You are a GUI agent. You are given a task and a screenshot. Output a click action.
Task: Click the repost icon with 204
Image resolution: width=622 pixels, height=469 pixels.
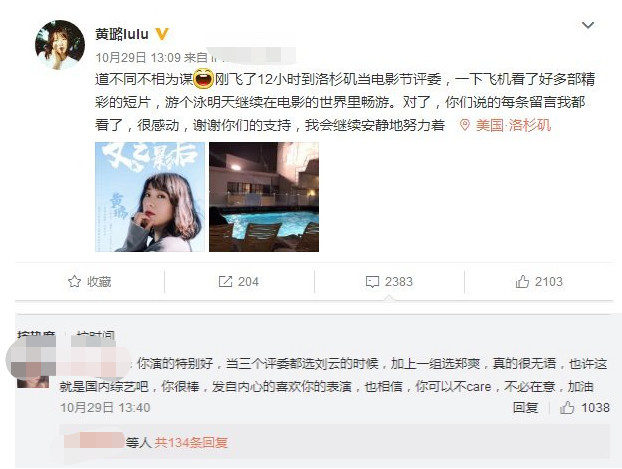click(225, 281)
